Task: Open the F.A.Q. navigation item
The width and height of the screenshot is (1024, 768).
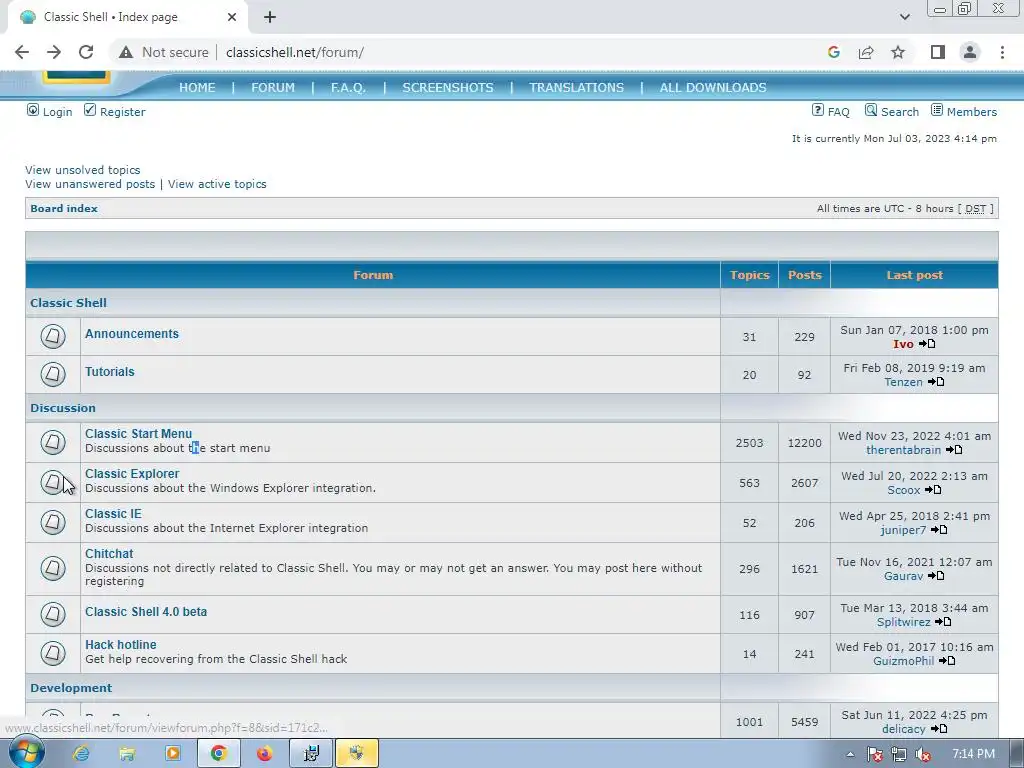Action: 348,88
